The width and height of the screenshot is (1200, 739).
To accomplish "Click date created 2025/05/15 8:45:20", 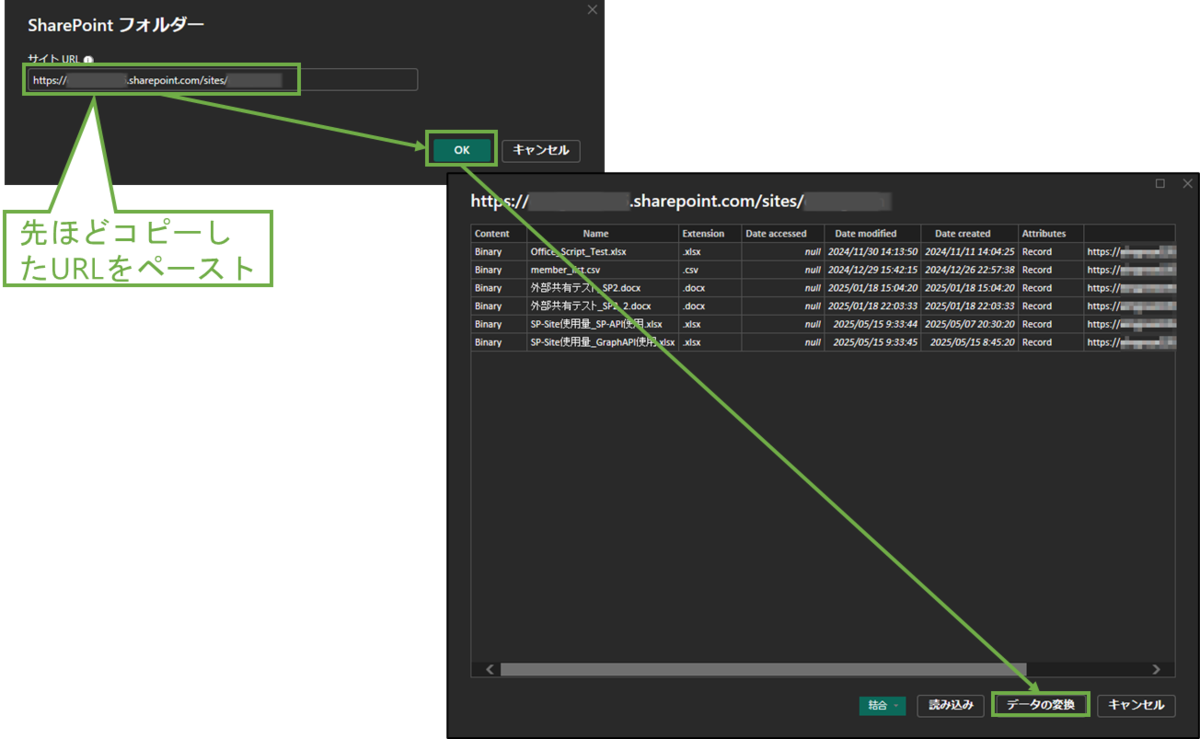I will click(x=969, y=342).
